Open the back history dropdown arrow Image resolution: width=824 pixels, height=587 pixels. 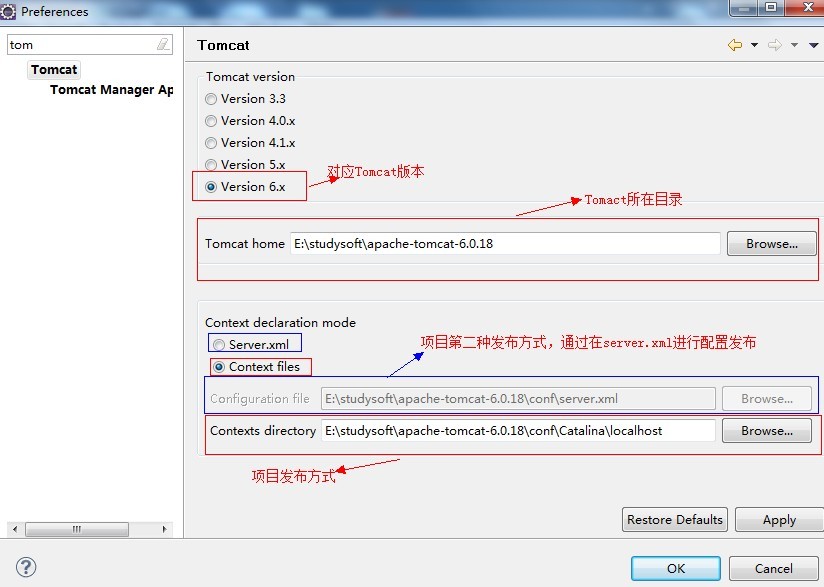pyautogui.click(x=754, y=45)
